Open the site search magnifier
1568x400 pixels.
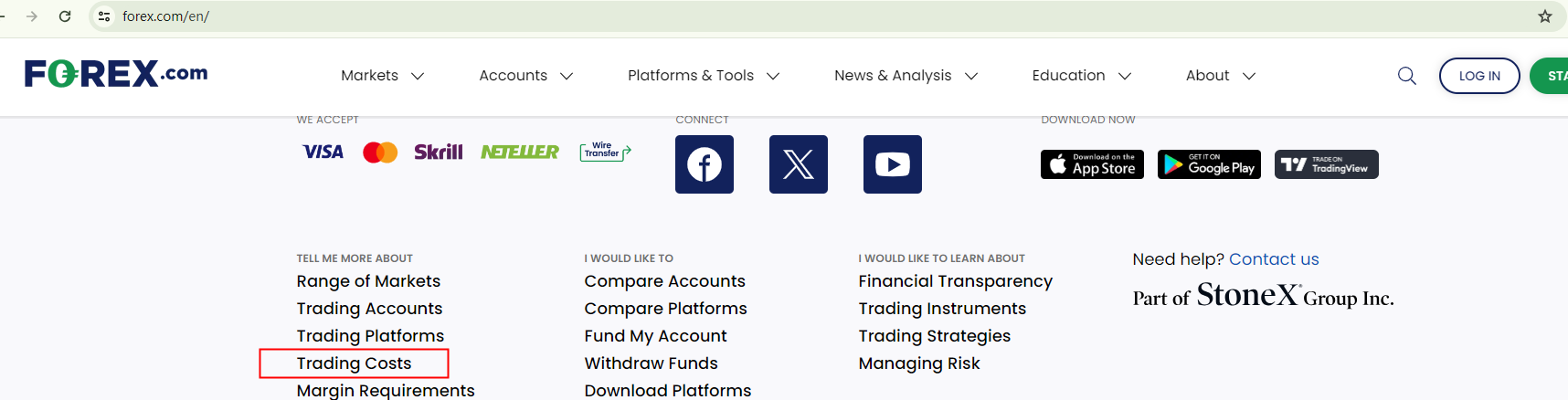tap(1407, 76)
